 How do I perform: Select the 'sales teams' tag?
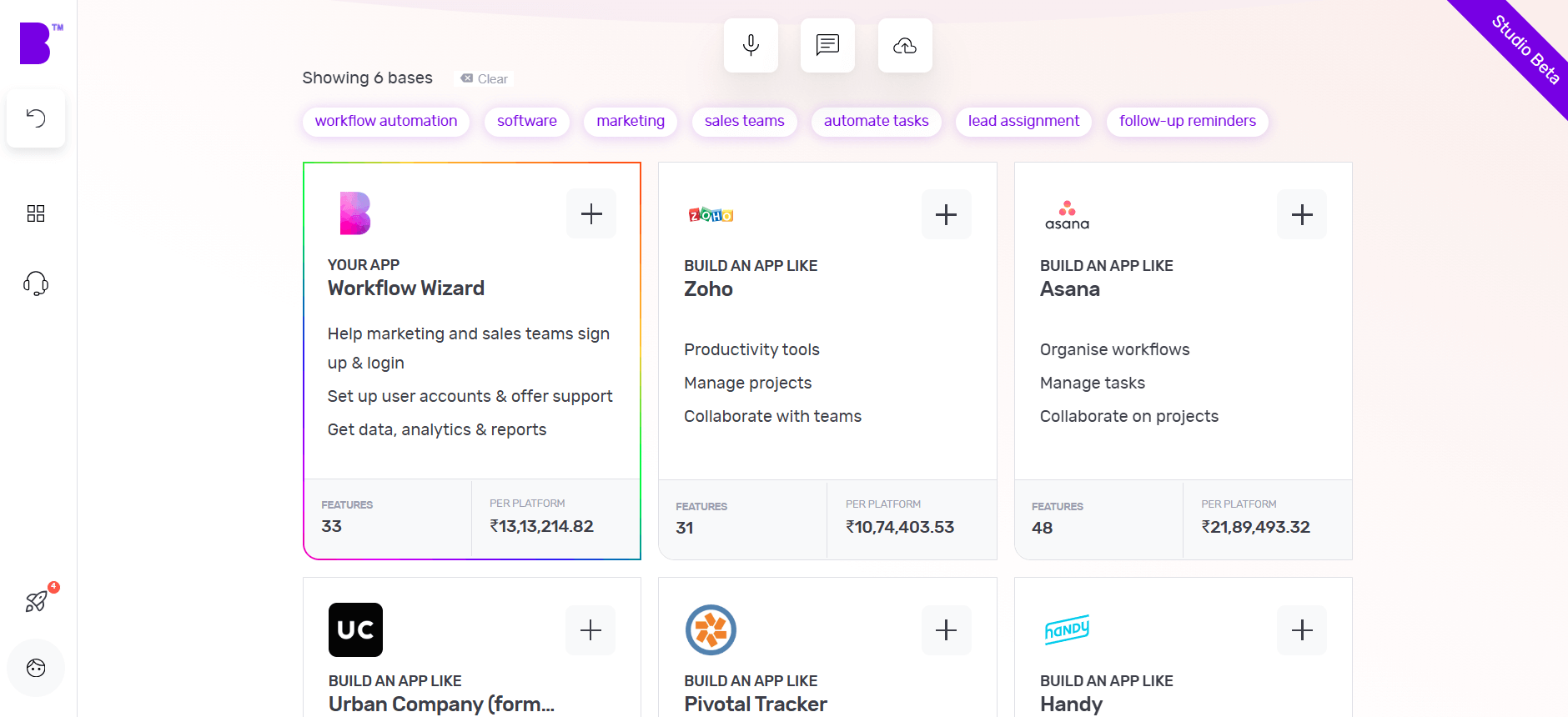(744, 121)
